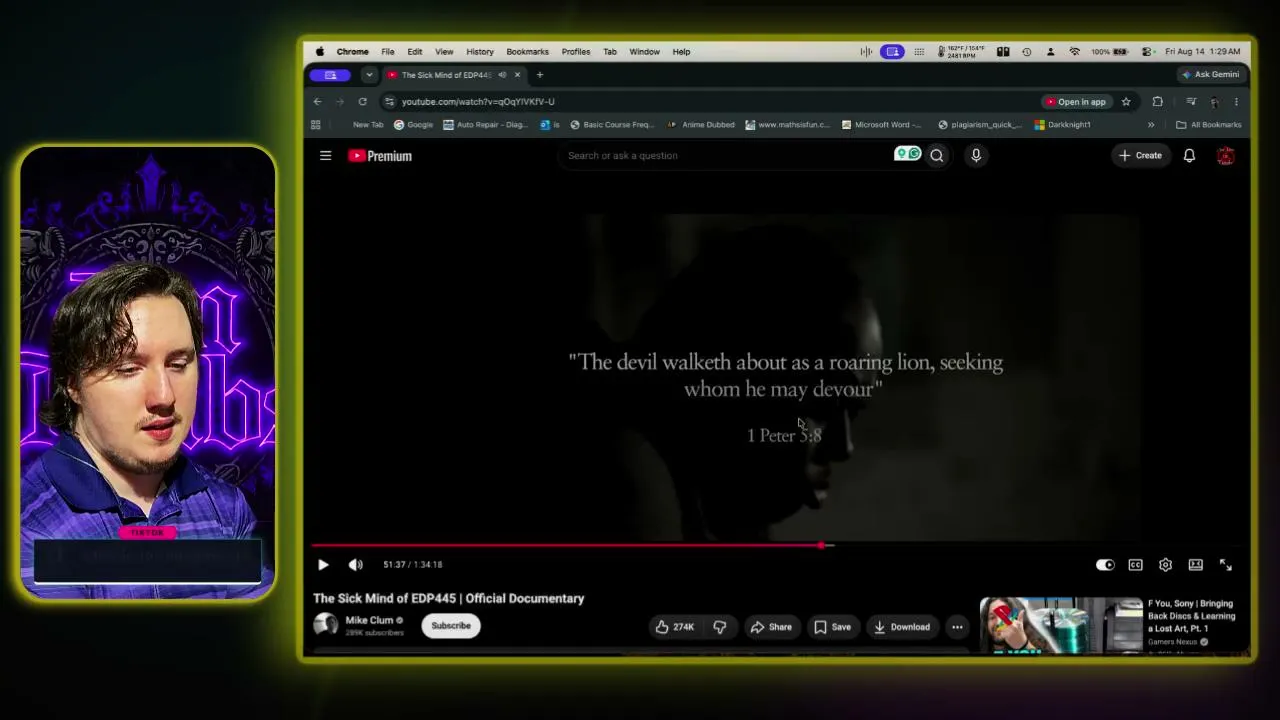This screenshot has width=1280, height=720.
Task: Select the youtube.com address bar URL
Action: click(478, 102)
